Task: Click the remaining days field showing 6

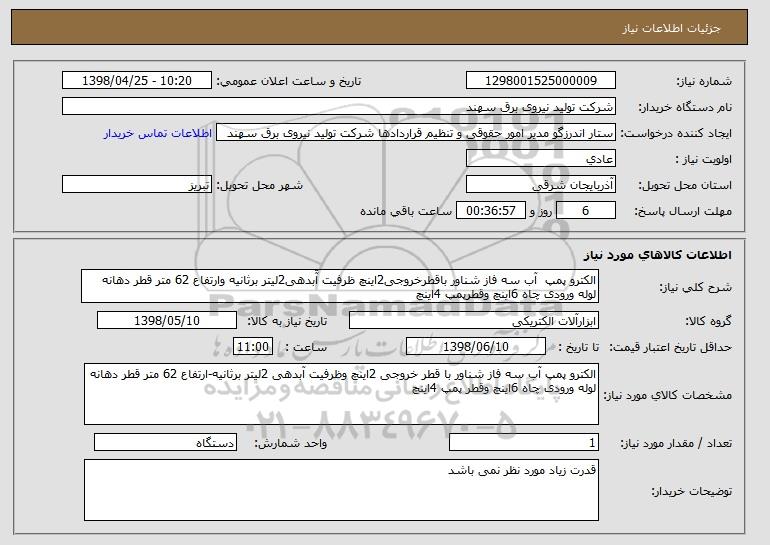Action: pos(586,211)
